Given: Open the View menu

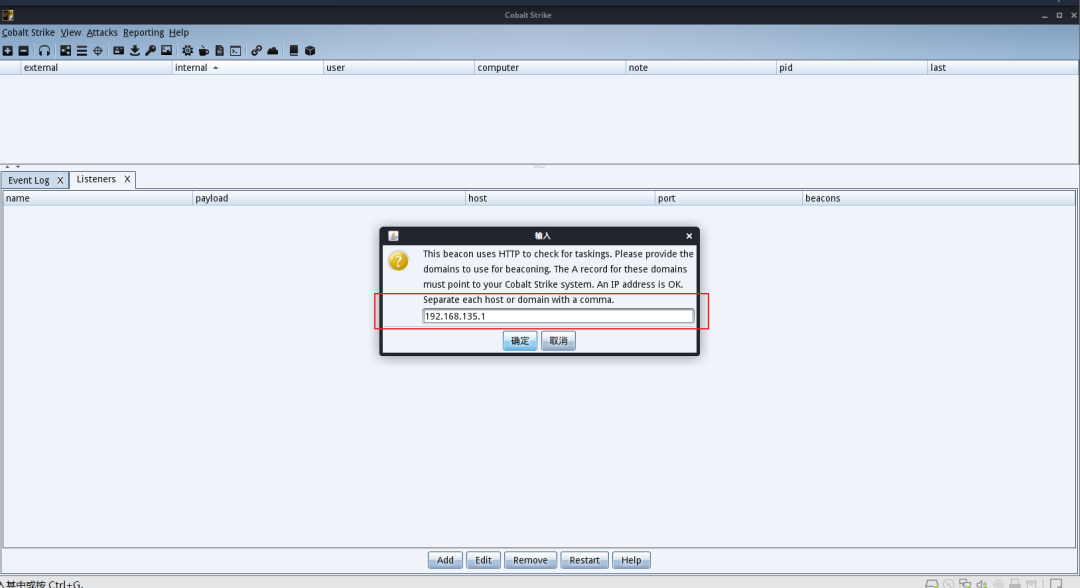Looking at the screenshot, I should (x=70, y=32).
